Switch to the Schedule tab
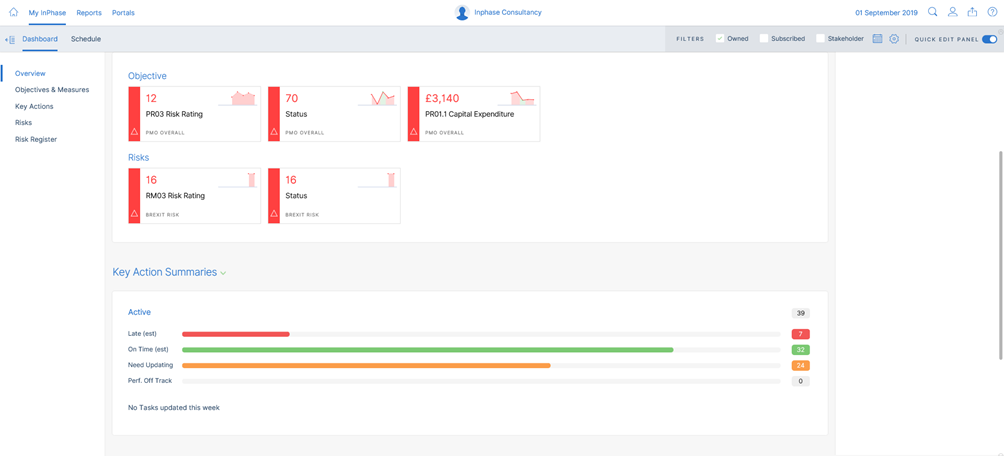The height and width of the screenshot is (456, 1004). pos(86,39)
